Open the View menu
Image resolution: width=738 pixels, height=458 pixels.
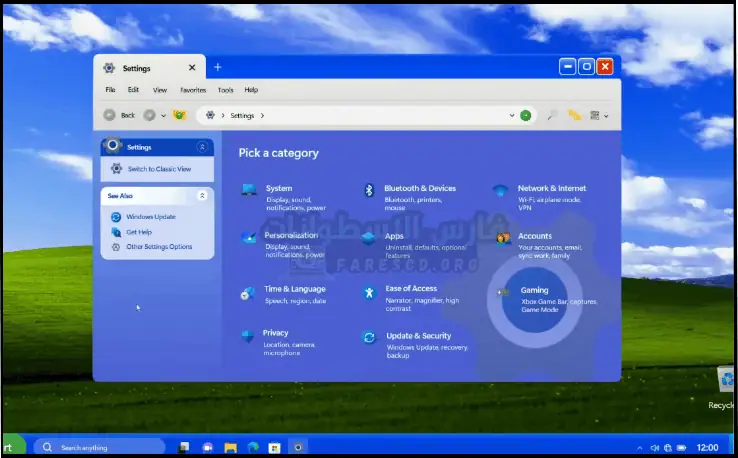point(160,89)
